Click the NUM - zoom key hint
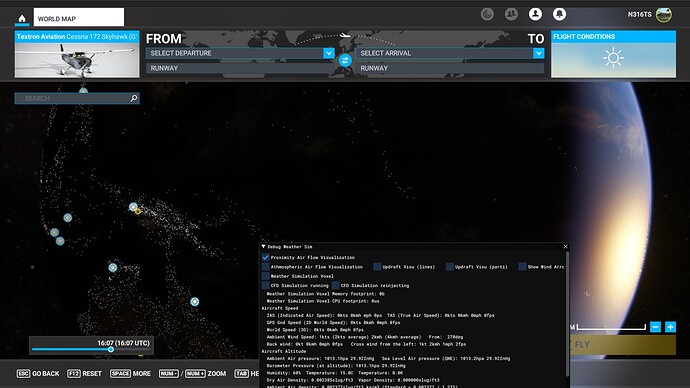 pos(169,373)
